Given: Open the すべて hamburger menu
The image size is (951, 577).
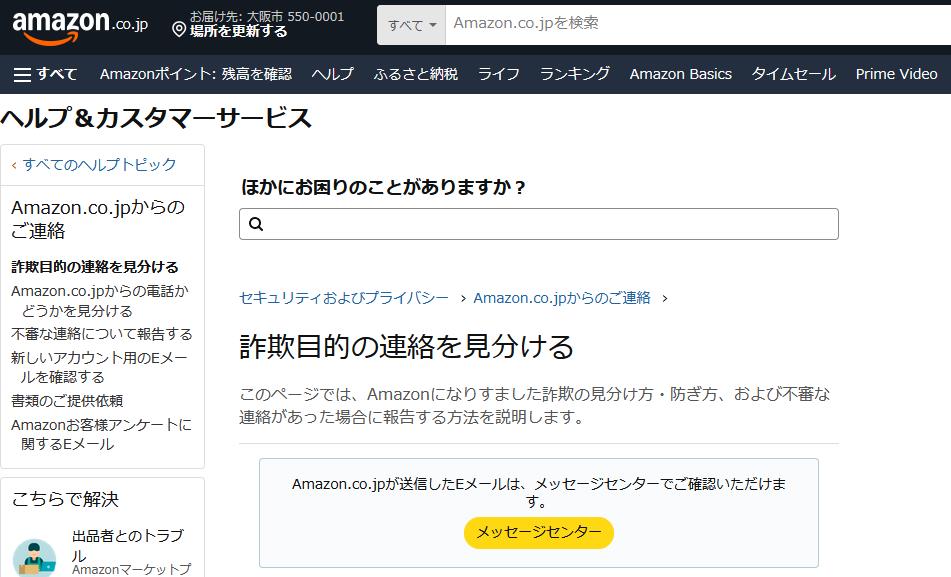Looking at the screenshot, I should pos(45,74).
